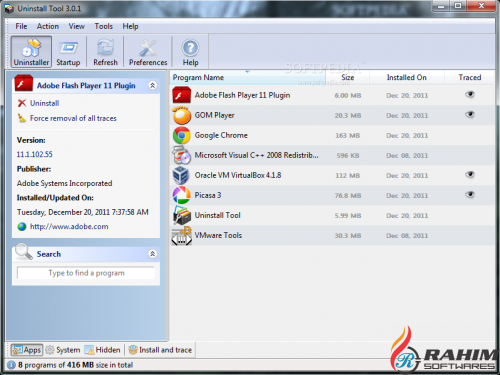Open the Action menu

pos(48,26)
